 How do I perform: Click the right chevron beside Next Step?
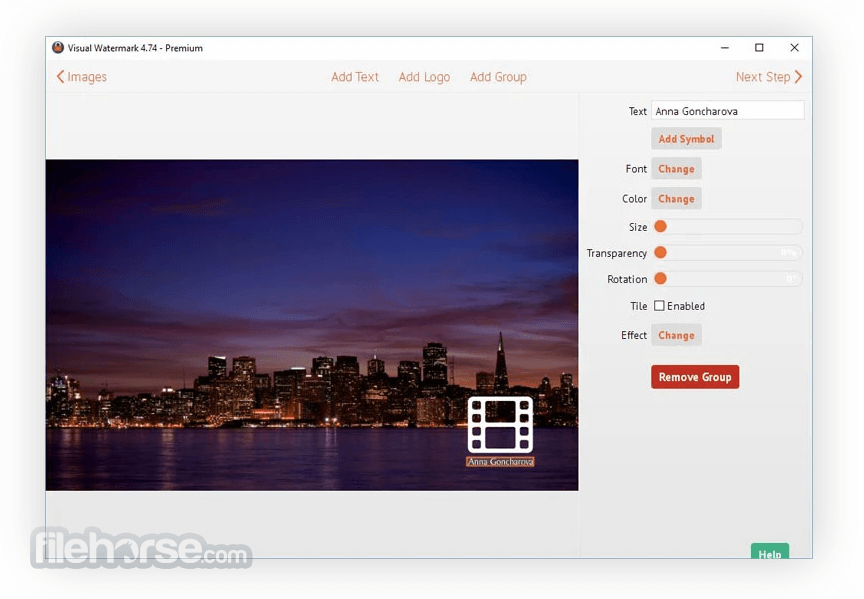tap(798, 77)
